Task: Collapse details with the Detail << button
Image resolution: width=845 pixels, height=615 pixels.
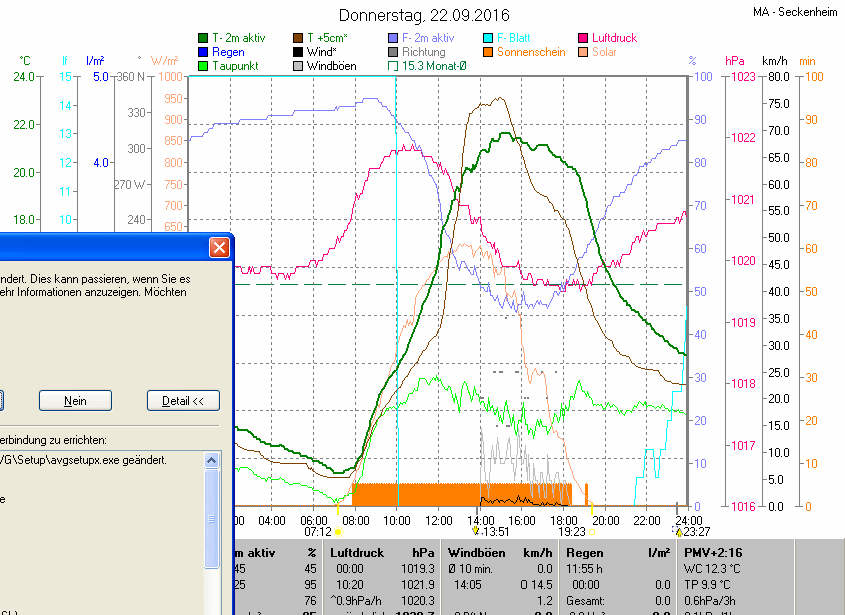Action: click(183, 401)
